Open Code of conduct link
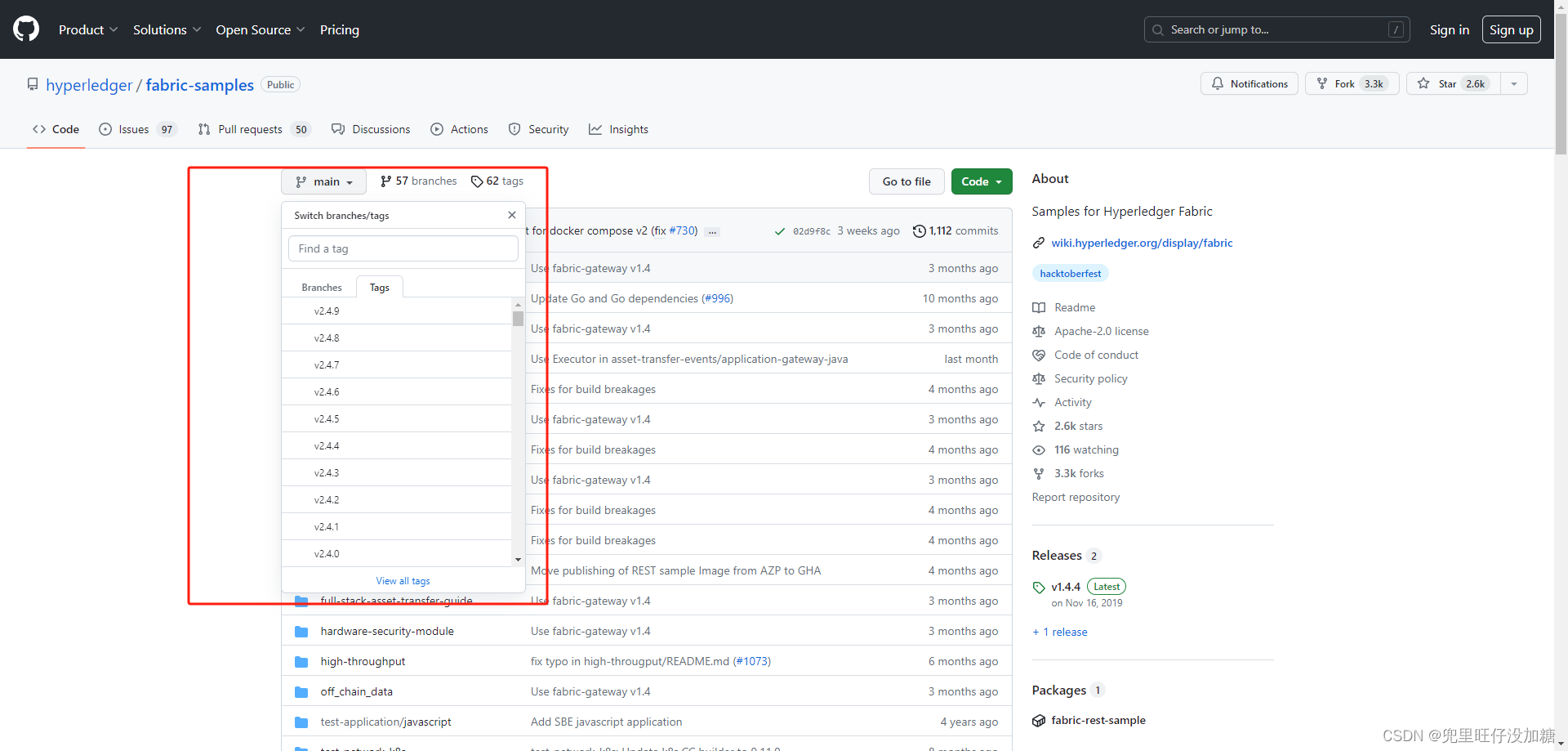The image size is (1568, 751). [1085, 355]
